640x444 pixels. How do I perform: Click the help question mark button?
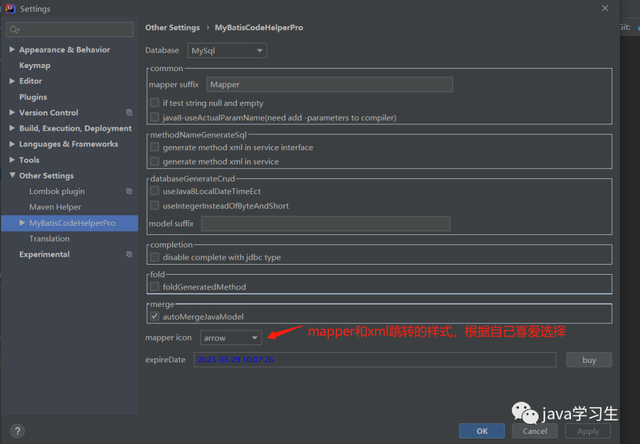coord(17,431)
